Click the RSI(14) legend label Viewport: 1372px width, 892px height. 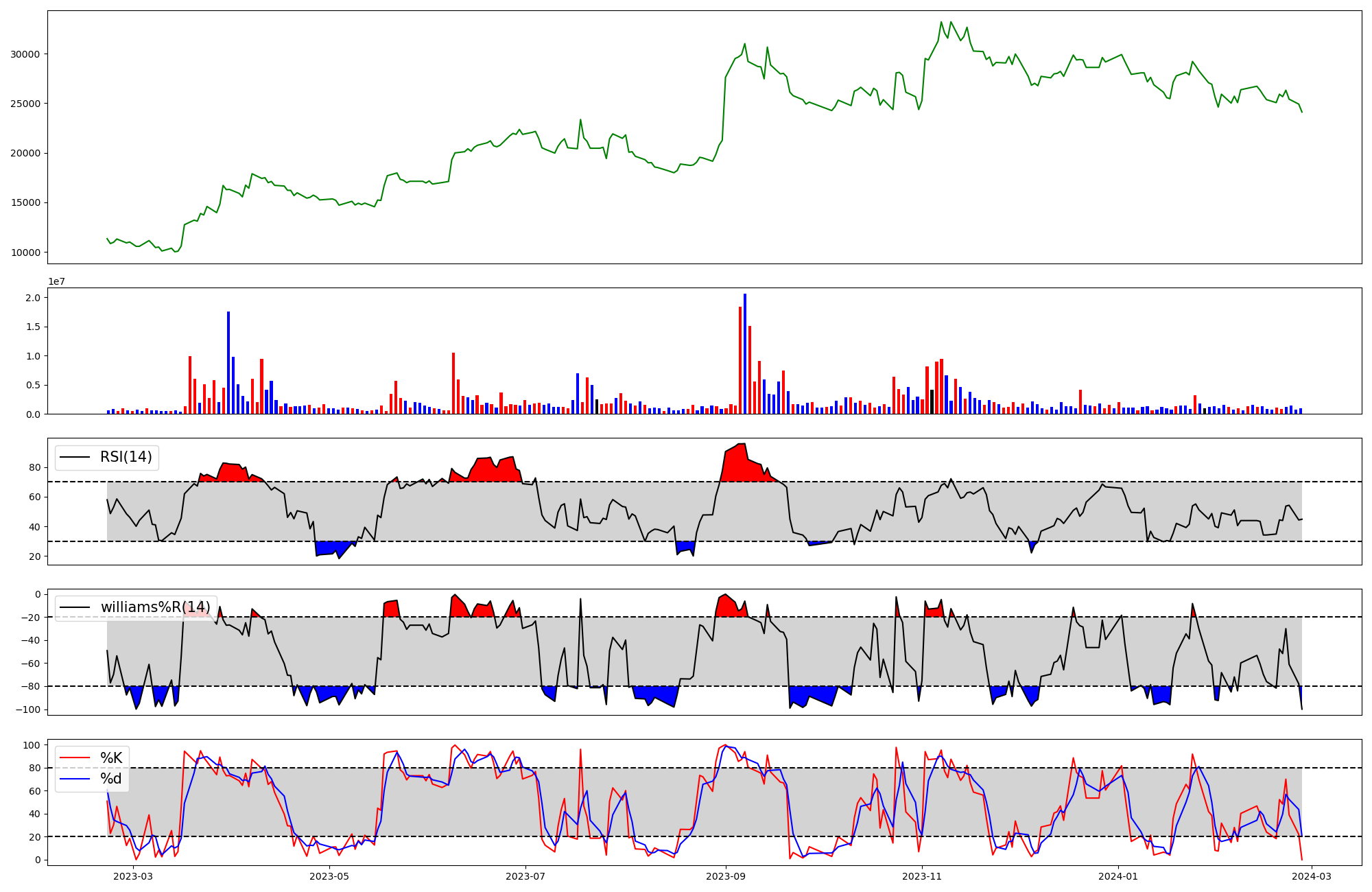(126, 457)
